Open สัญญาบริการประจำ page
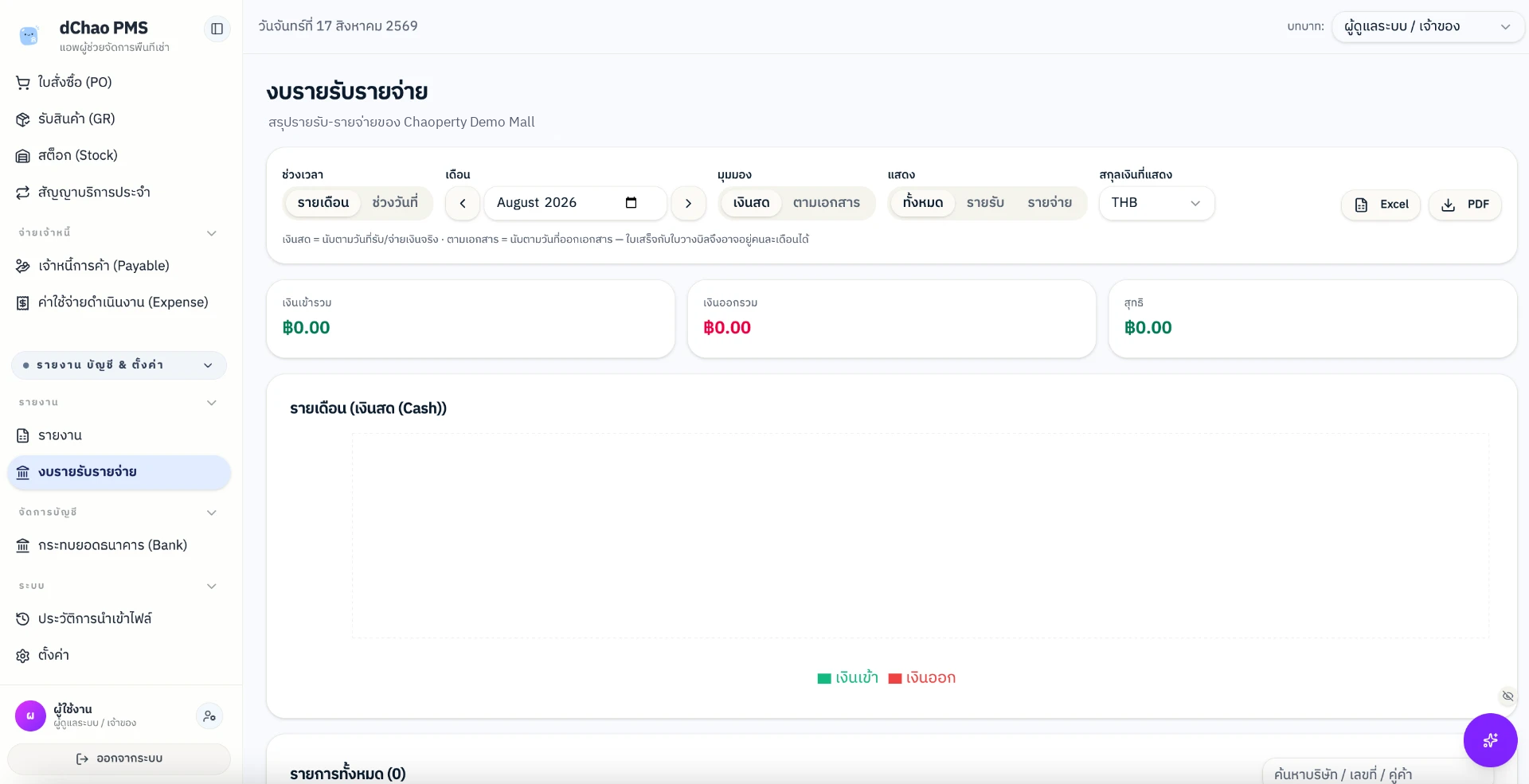 [x=119, y=192]
